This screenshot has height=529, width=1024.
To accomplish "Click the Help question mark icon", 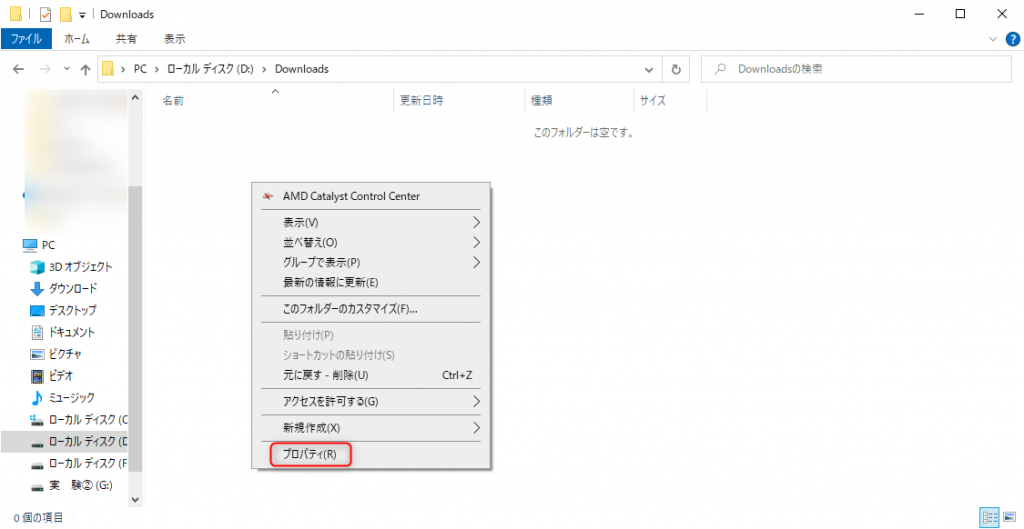I will point(1012,39).
